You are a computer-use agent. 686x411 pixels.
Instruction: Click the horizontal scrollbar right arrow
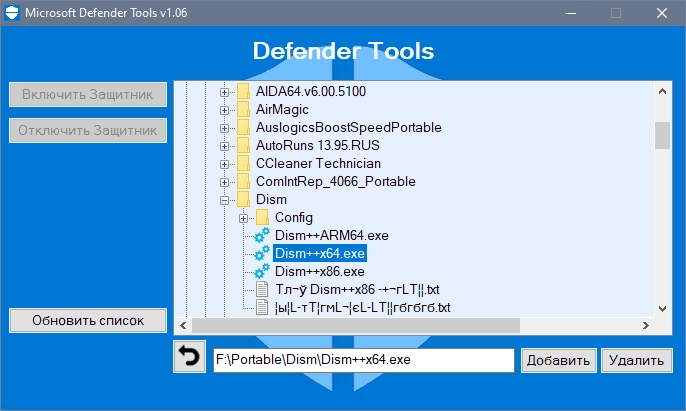click(x=646, y=325)
